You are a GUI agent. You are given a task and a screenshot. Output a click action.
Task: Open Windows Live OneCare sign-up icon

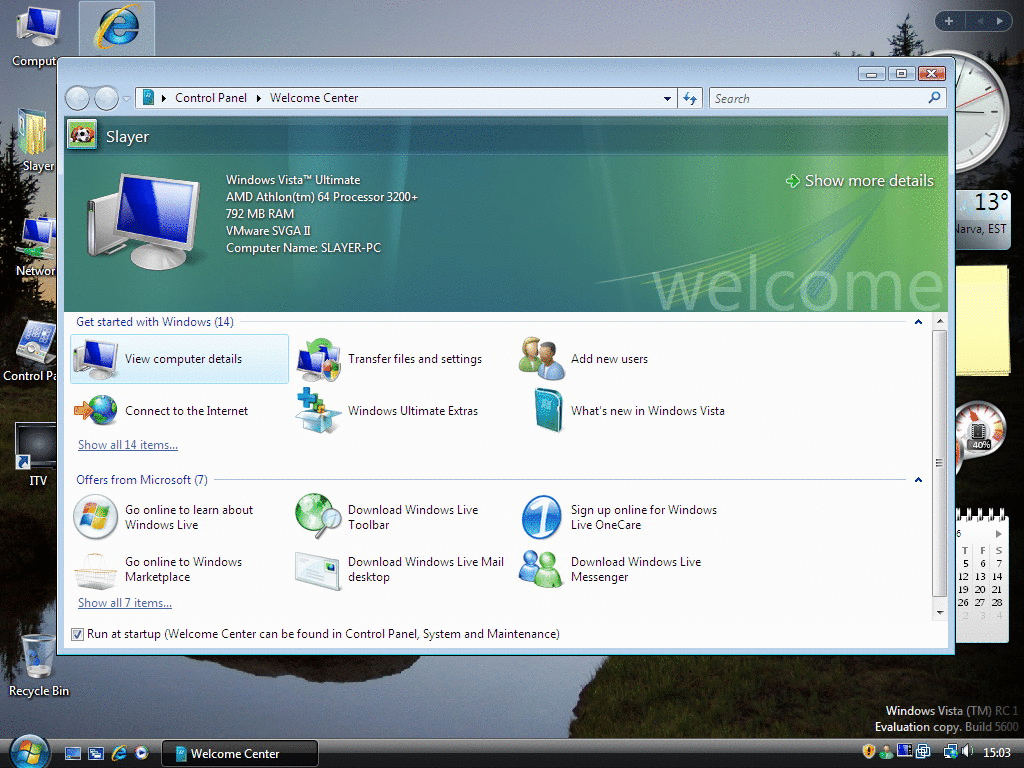pyautogui.click(x=542, y=517)
